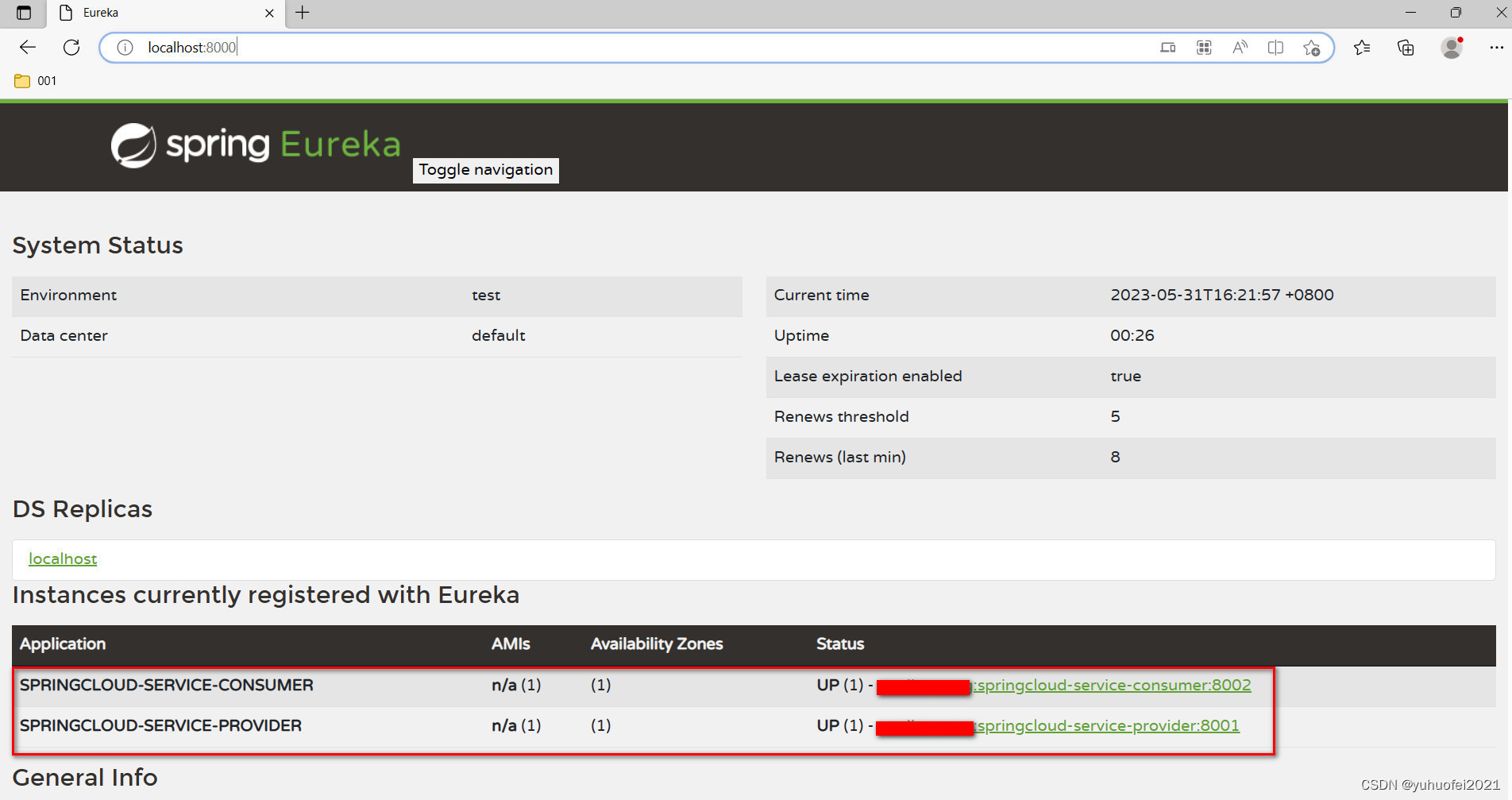
Task: Open the QR/apps grid icon in address bar
Action: coord(1204,48)
